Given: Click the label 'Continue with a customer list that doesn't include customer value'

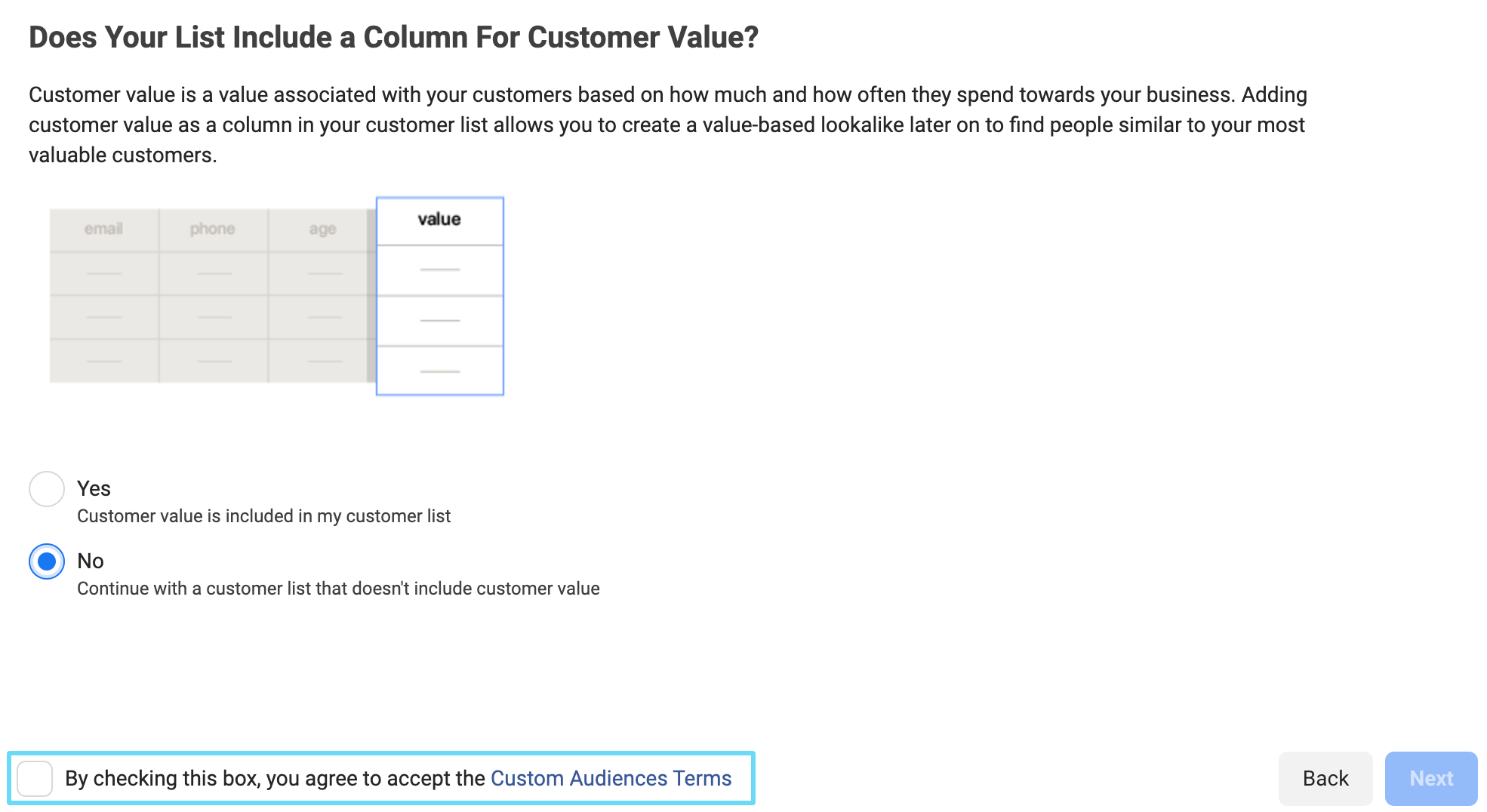Looking at the screenshot, I should pos(337,589).
